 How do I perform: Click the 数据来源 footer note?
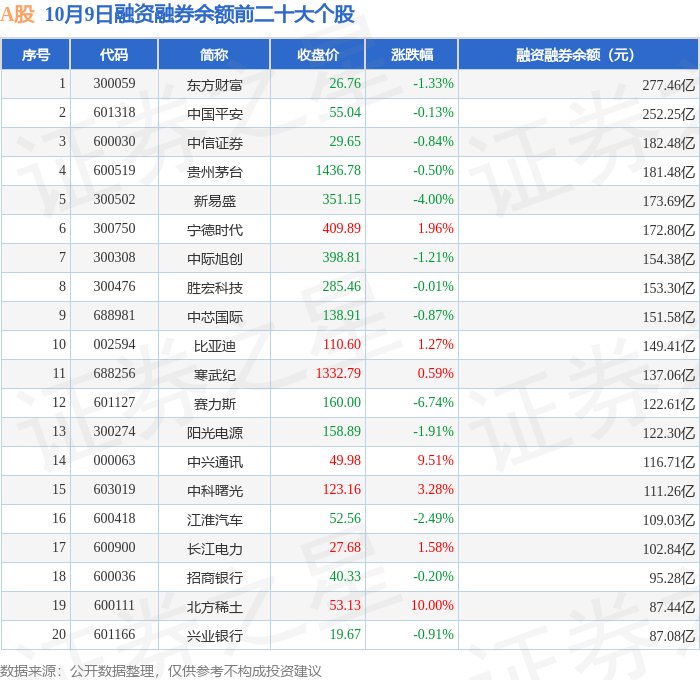161,671
